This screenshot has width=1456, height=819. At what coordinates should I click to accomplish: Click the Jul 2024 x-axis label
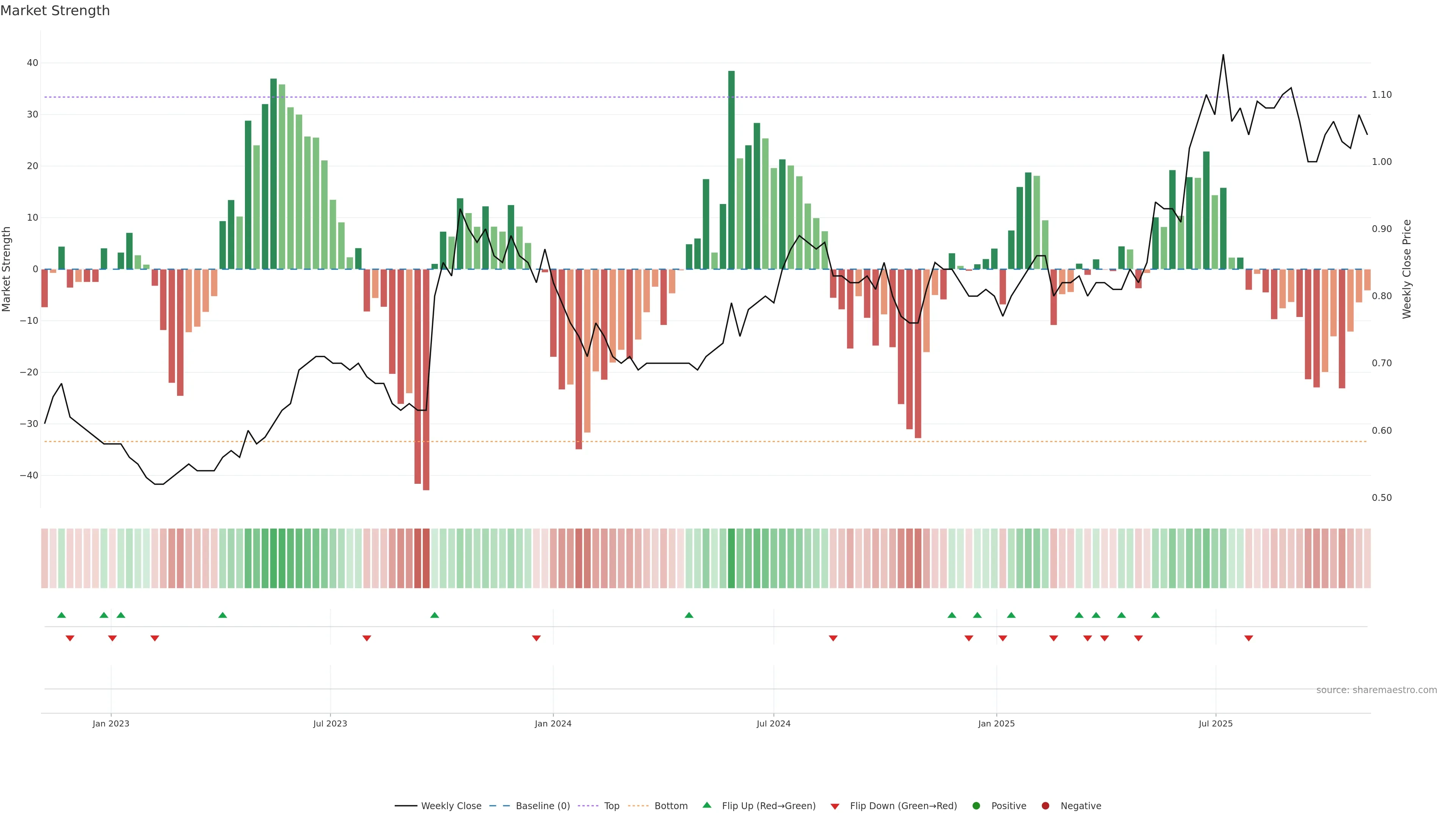point(773,723)
